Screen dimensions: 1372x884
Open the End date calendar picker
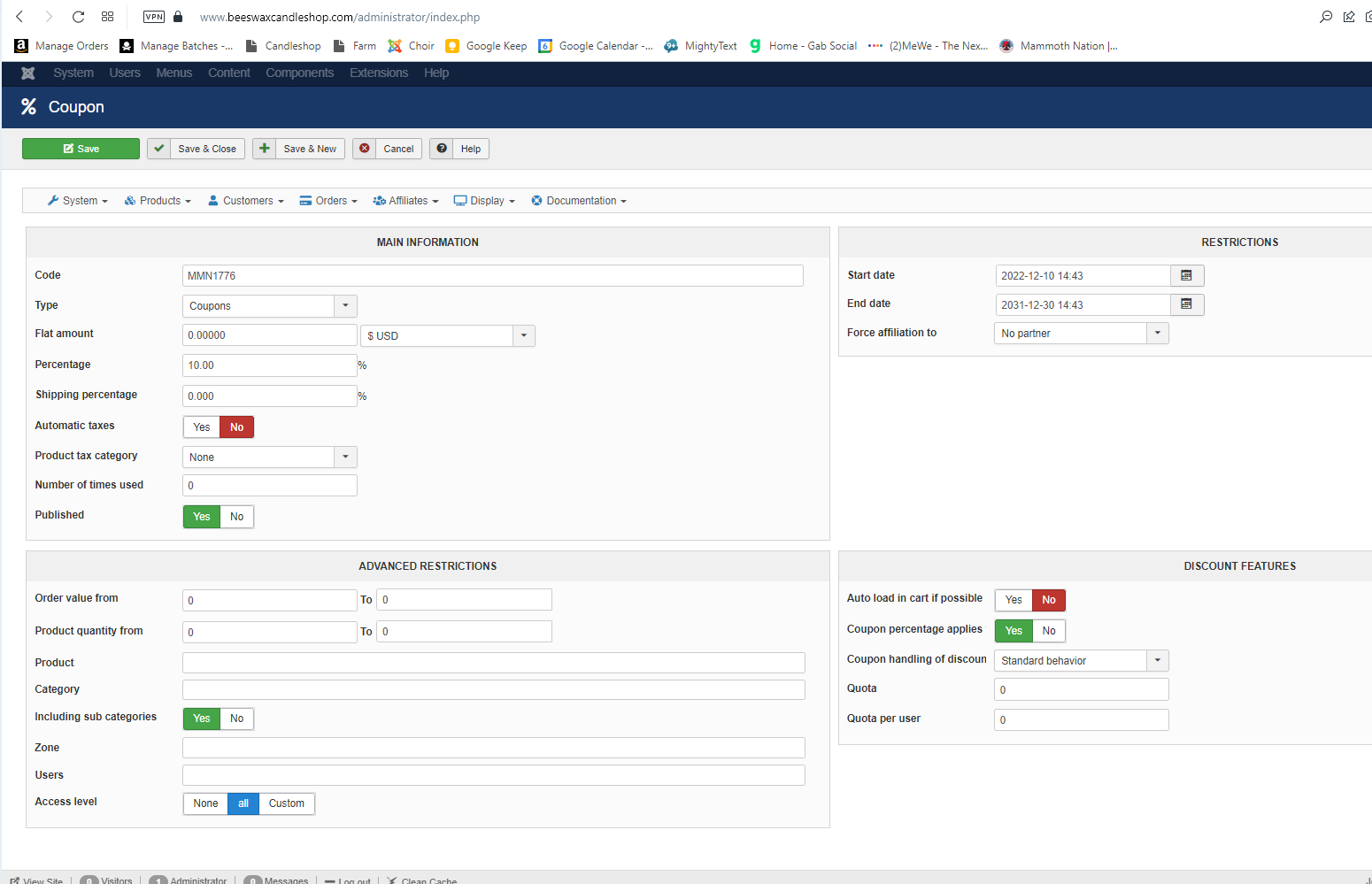click(x=1186, y=304)
